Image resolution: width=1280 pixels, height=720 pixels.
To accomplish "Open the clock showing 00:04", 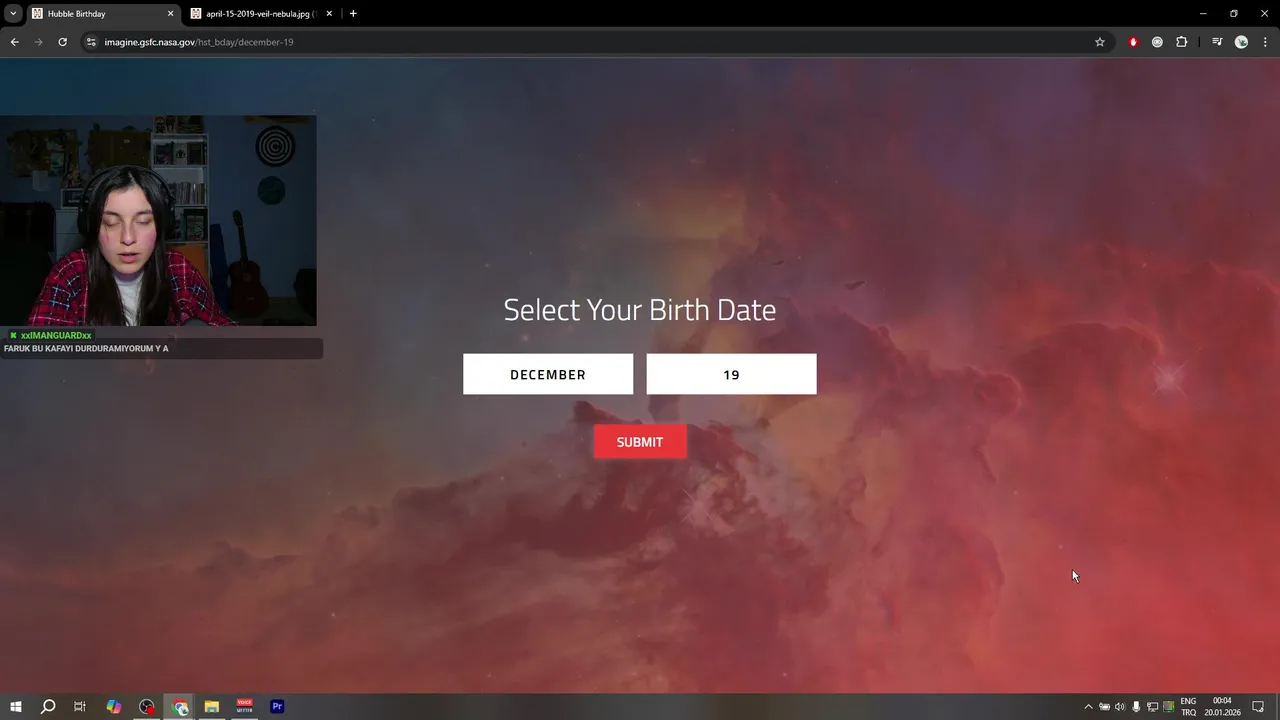I will tap(1222, 707).
